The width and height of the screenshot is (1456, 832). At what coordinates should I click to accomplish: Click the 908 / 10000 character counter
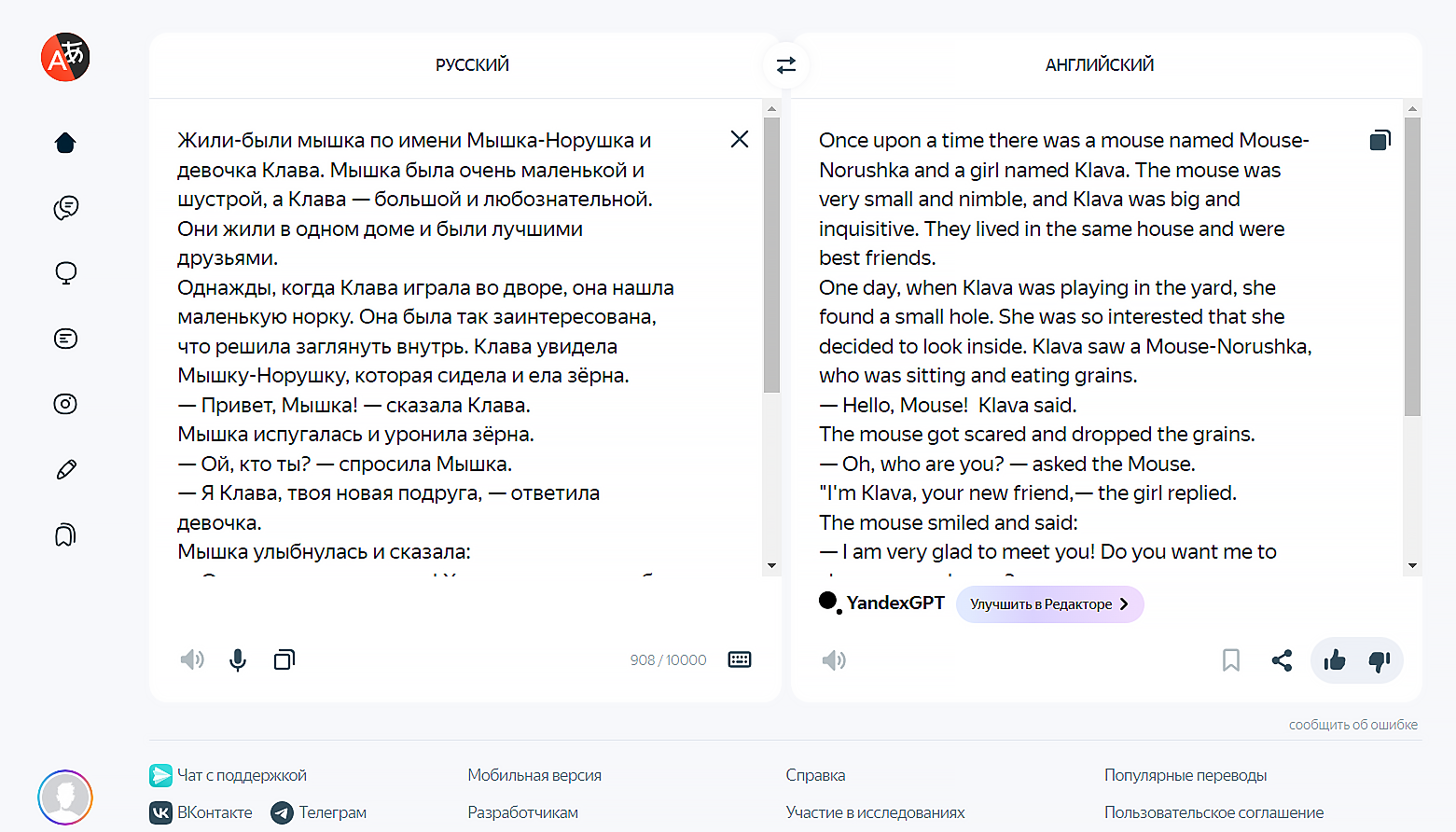pos(668,660)
